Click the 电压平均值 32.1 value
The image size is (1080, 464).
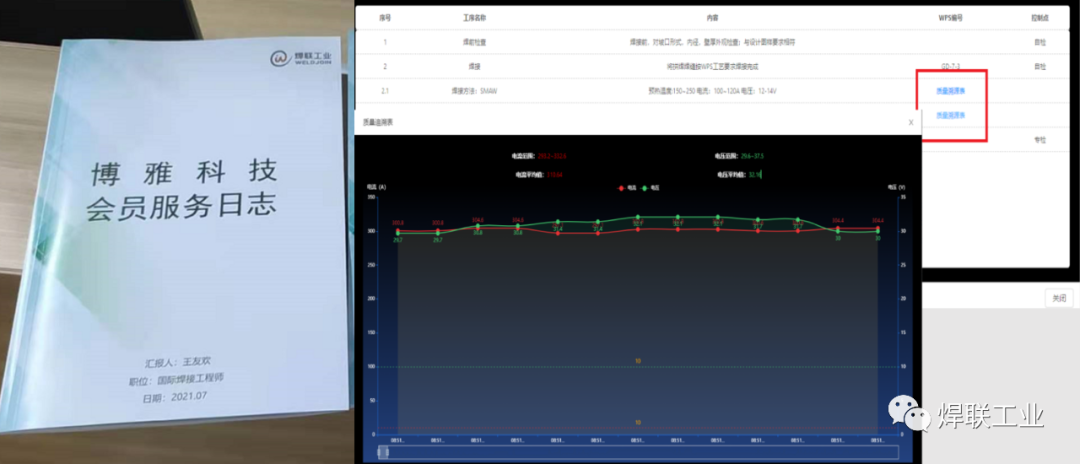tap(754, 175)
